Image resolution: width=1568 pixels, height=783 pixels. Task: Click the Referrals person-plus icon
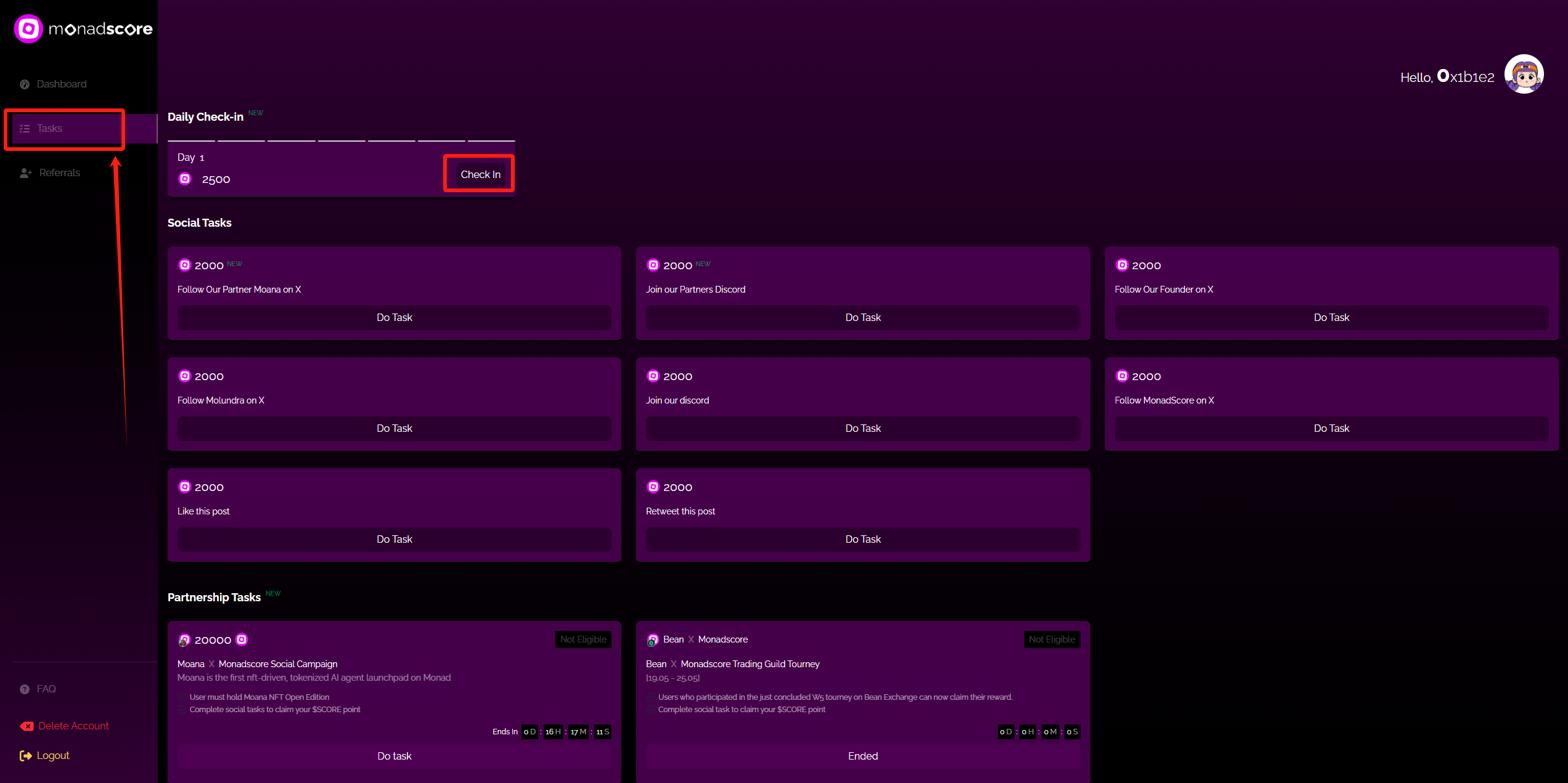[x=25, y=173]
